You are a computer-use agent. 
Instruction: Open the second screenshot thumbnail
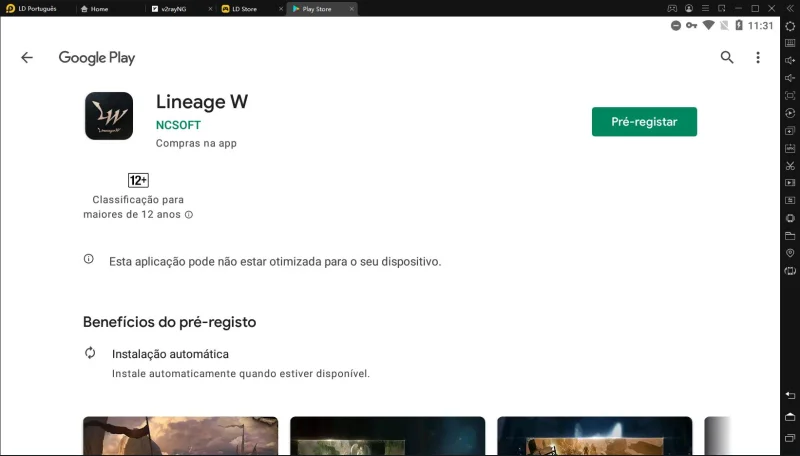click(x=388, y=436)
